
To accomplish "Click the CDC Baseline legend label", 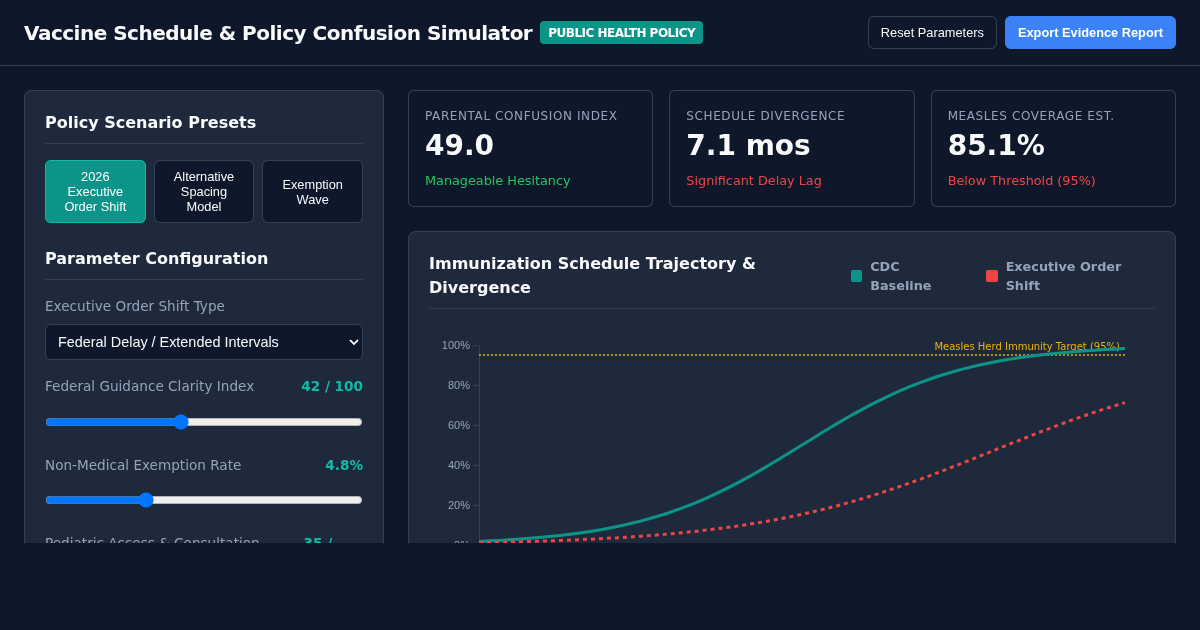I will (x=900, y=276).
